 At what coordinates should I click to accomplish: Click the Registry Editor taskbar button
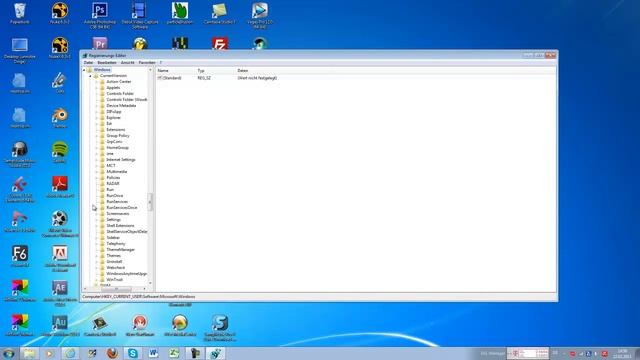[x=216, y=353]
